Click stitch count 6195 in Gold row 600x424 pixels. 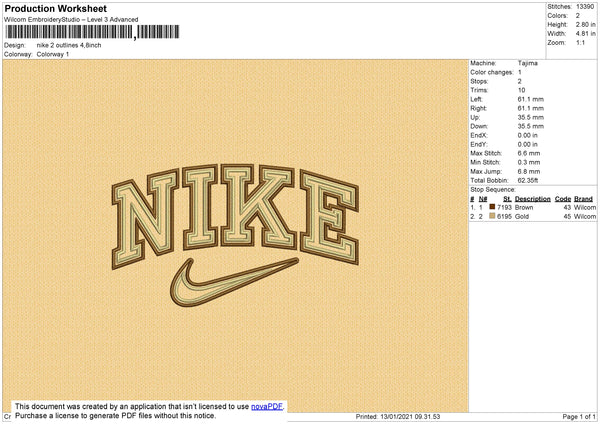pyautogui.click(x=504, y=217)
